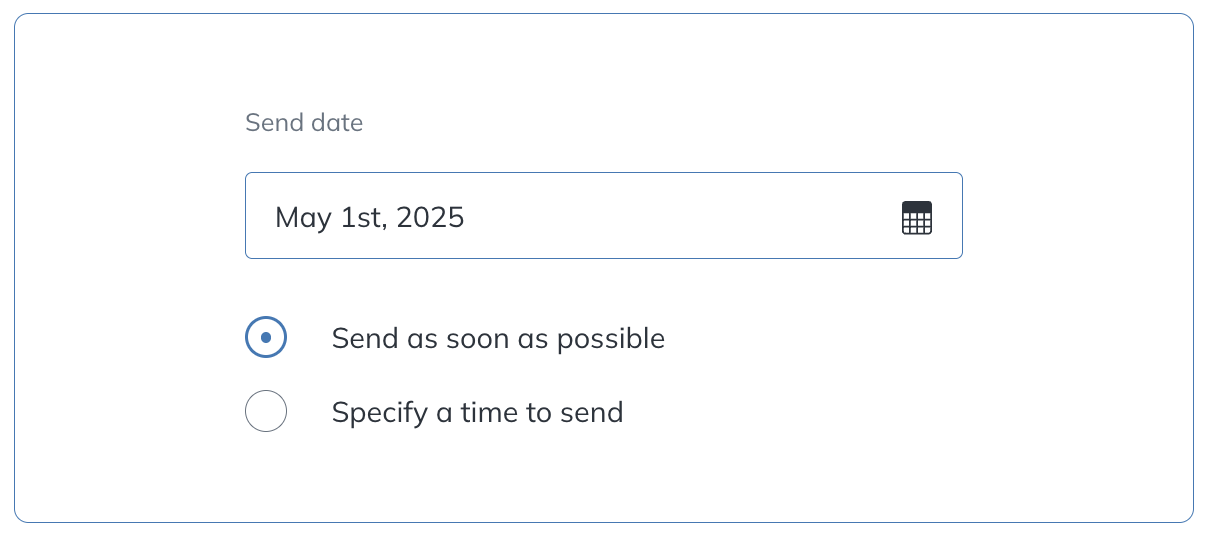1208x540 pixels.
Task: Click the "May 1st, 2025" date text
Action: click(369, 217)
